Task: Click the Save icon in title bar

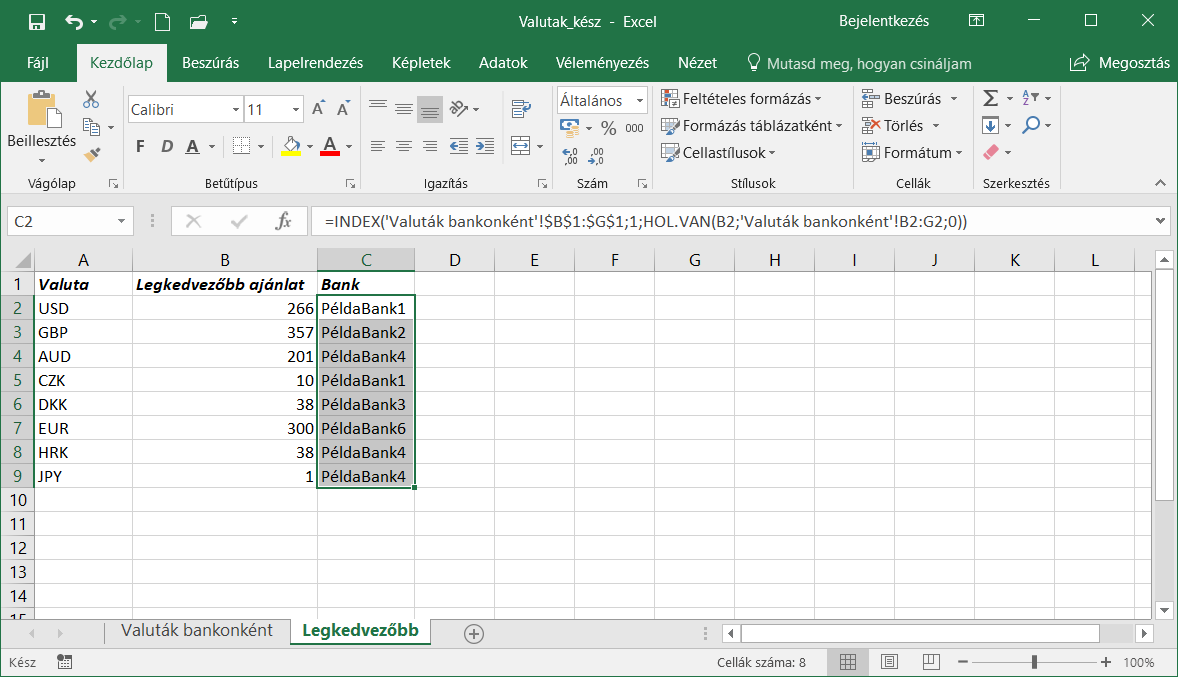Action: tap(37, 21)
